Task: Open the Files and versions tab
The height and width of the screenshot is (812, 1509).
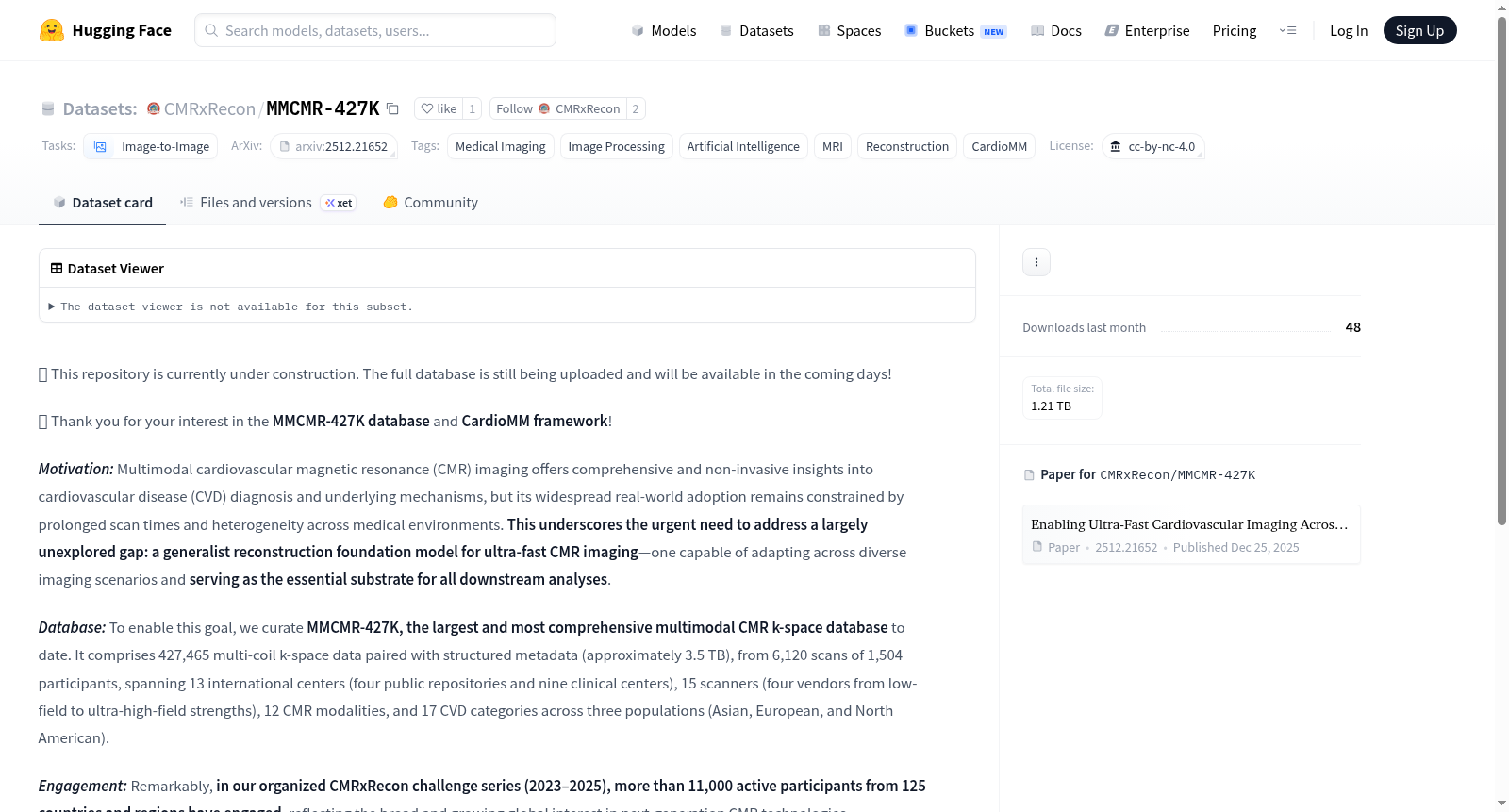Action: pyautogui.click(x=268, y=203)
